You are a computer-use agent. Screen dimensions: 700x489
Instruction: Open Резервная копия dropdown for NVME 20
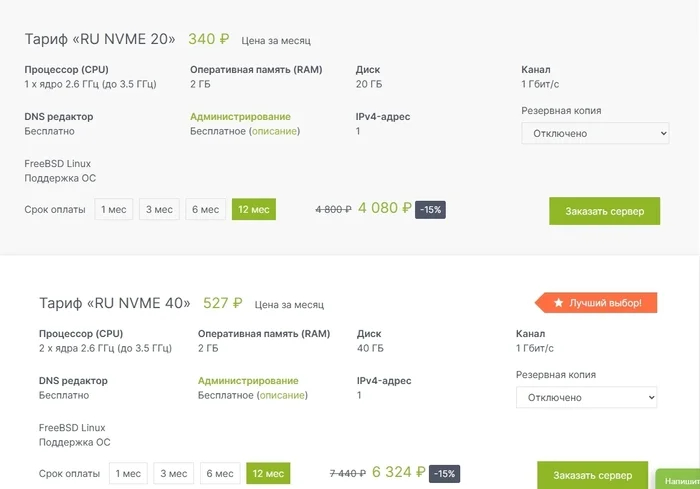tap(595, 133)
